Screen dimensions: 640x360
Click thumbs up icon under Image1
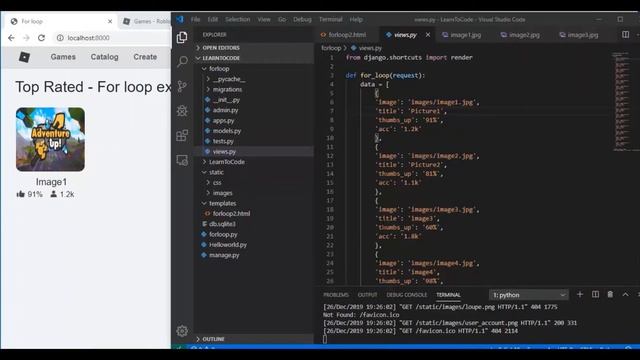(x=20, y=194)
